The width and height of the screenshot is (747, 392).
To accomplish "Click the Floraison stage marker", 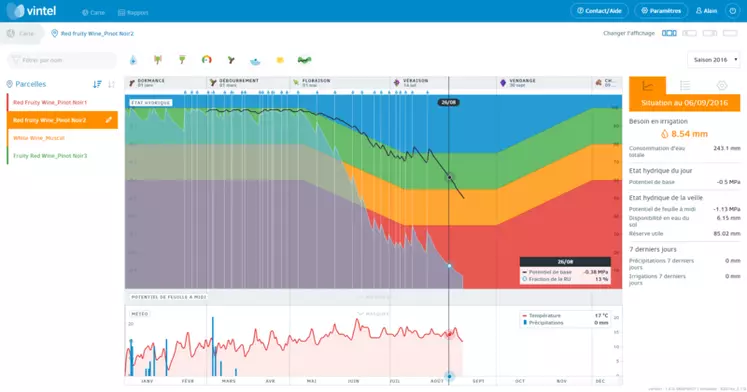I will [316, 83].
